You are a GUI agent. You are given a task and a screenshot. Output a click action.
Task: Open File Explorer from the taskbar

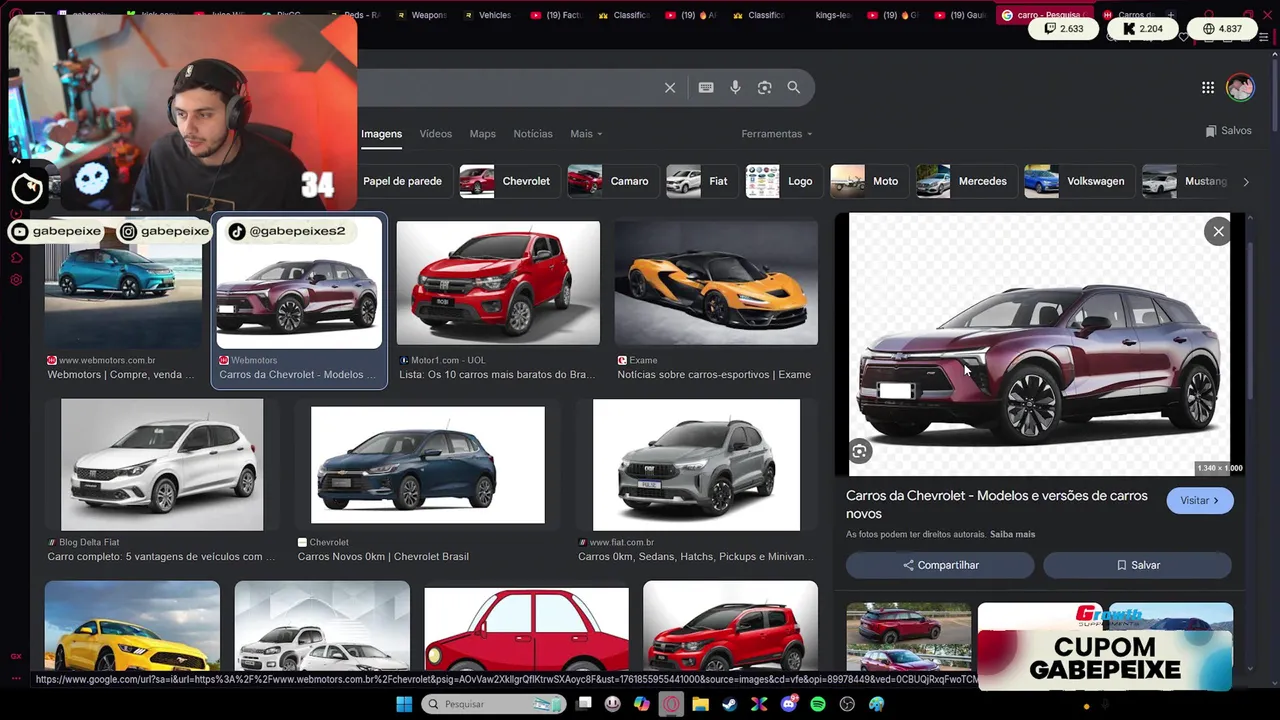pos(701,704)
